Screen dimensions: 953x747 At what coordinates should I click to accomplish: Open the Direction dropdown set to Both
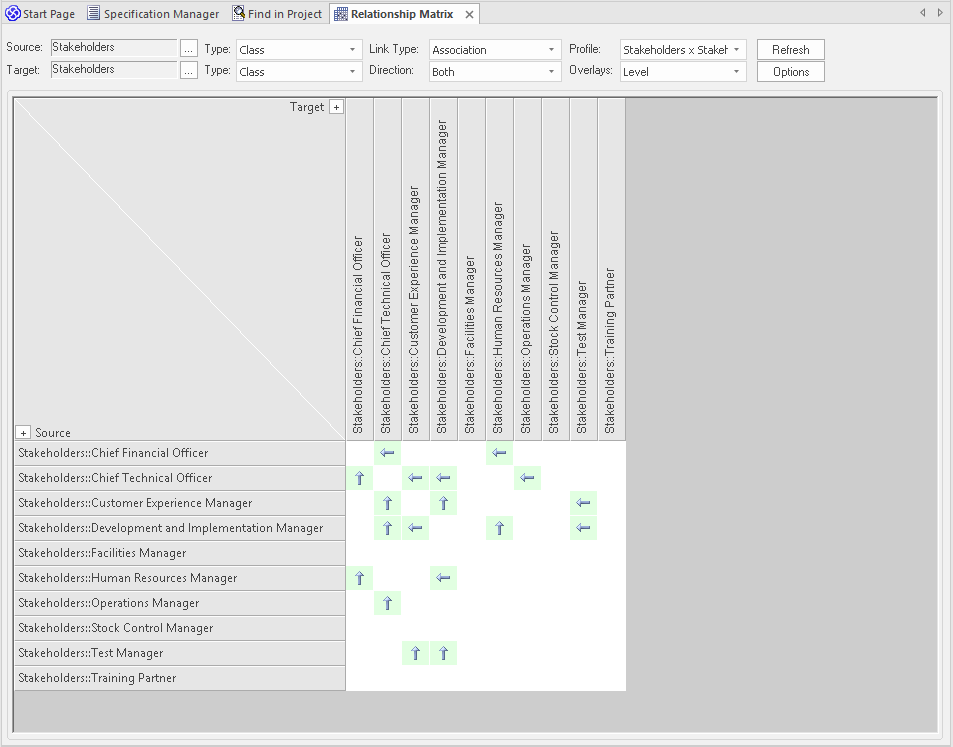(x=495, y=71)
